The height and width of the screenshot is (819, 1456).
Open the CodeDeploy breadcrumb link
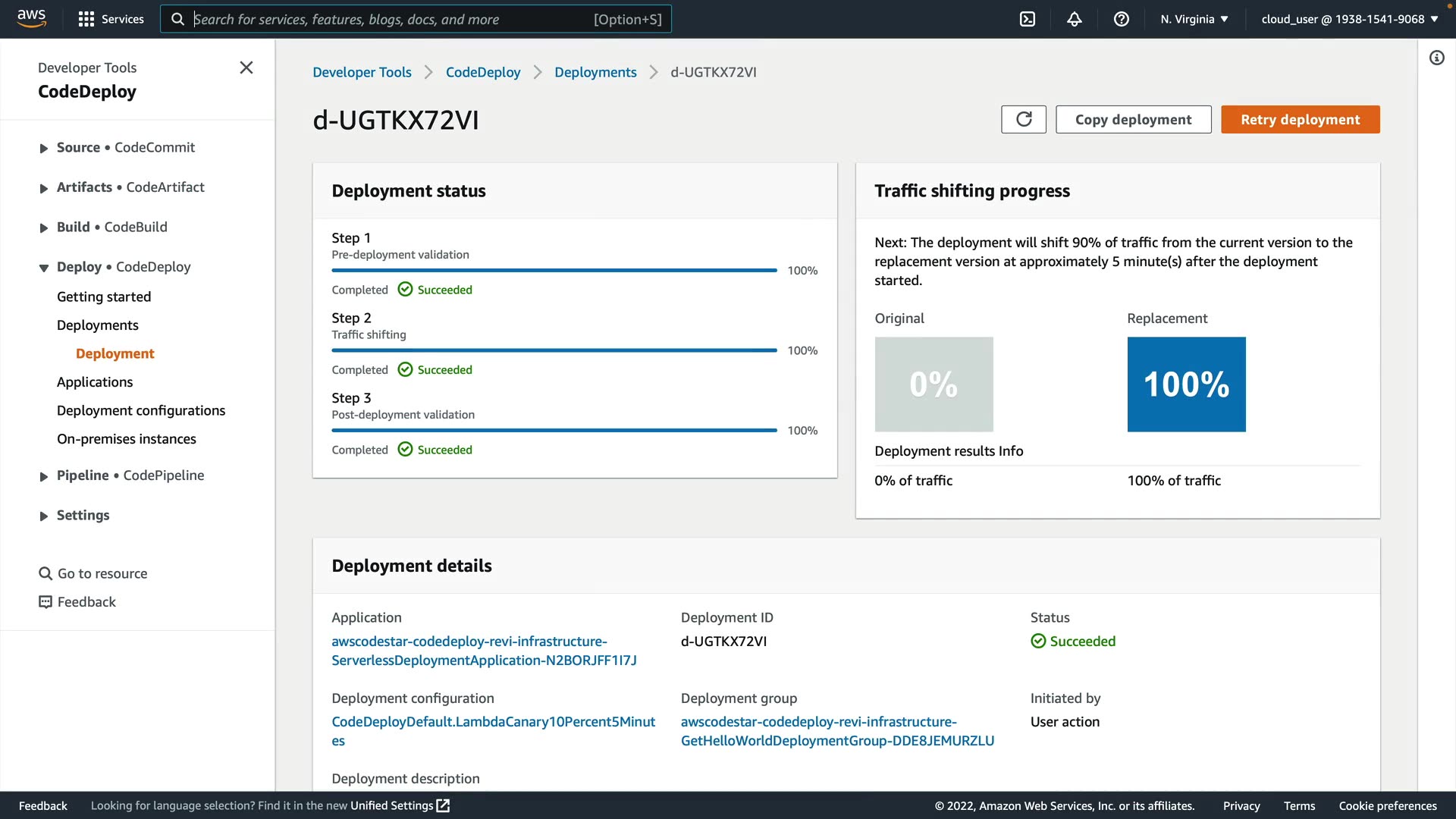(x=482, y=72)
